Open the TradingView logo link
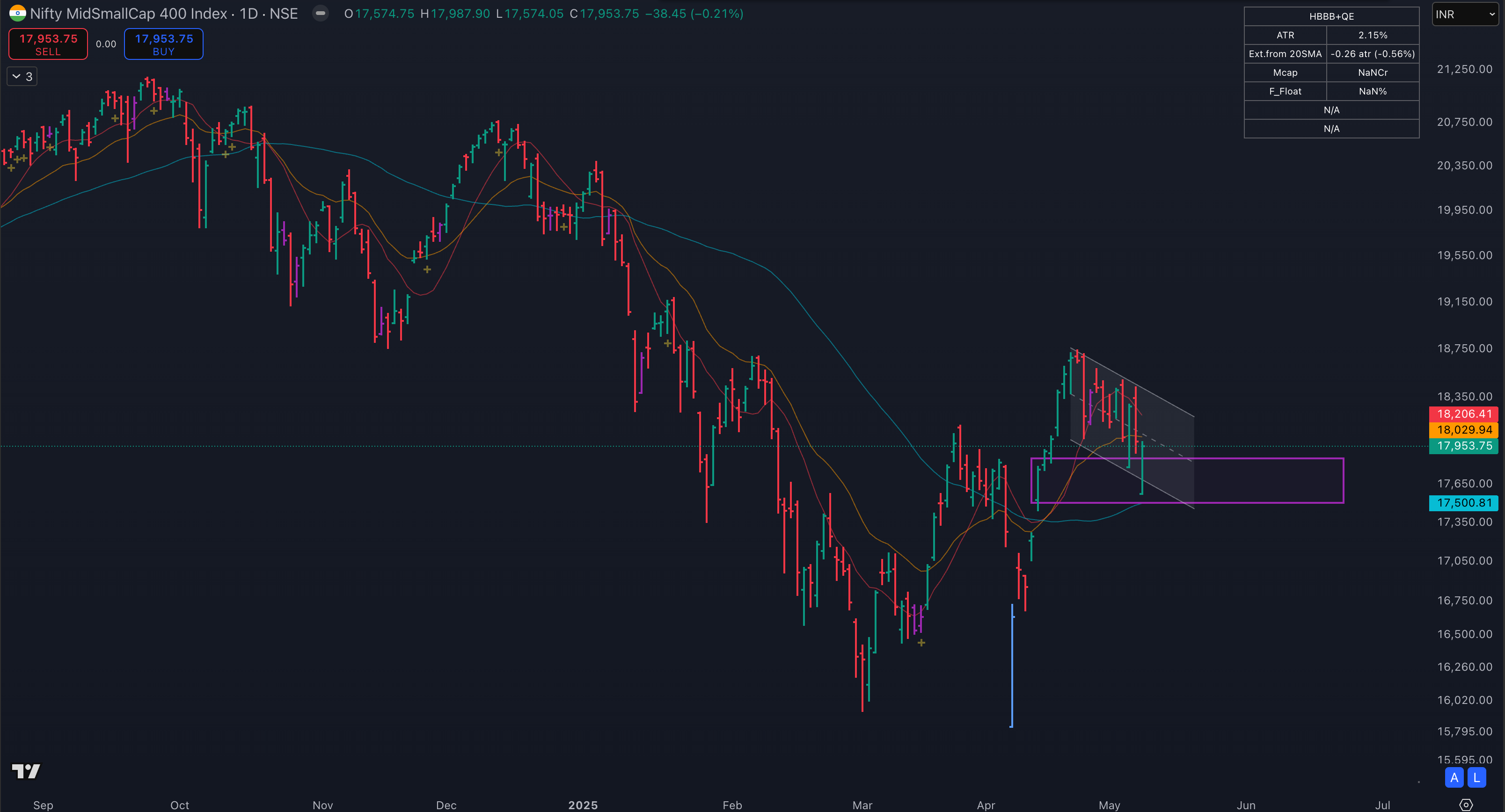Viewport: 1505px width, 812px height. click(x=26, y=770)
